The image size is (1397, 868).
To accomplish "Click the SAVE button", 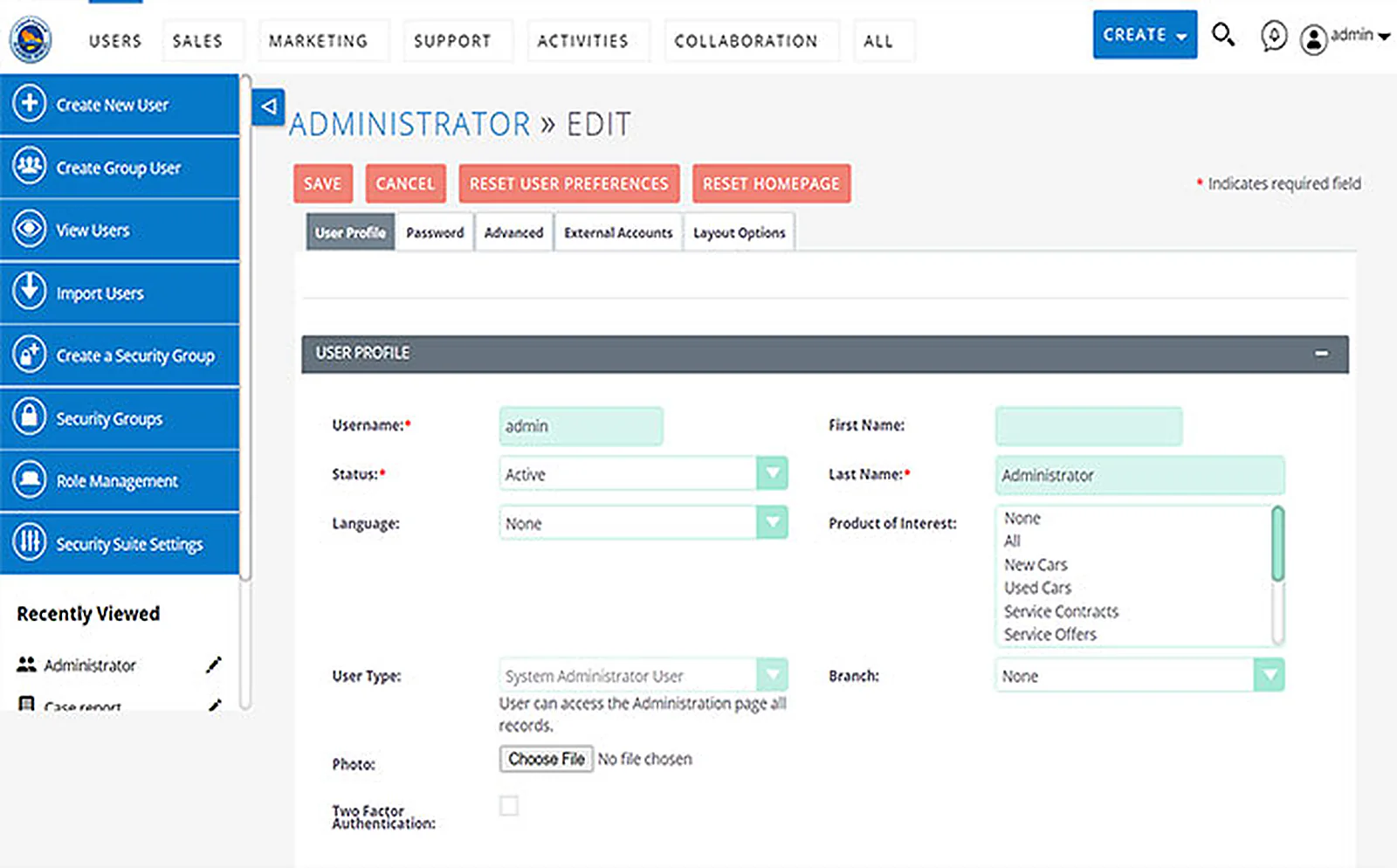I will pyautogui.click(x=323, y=183).
